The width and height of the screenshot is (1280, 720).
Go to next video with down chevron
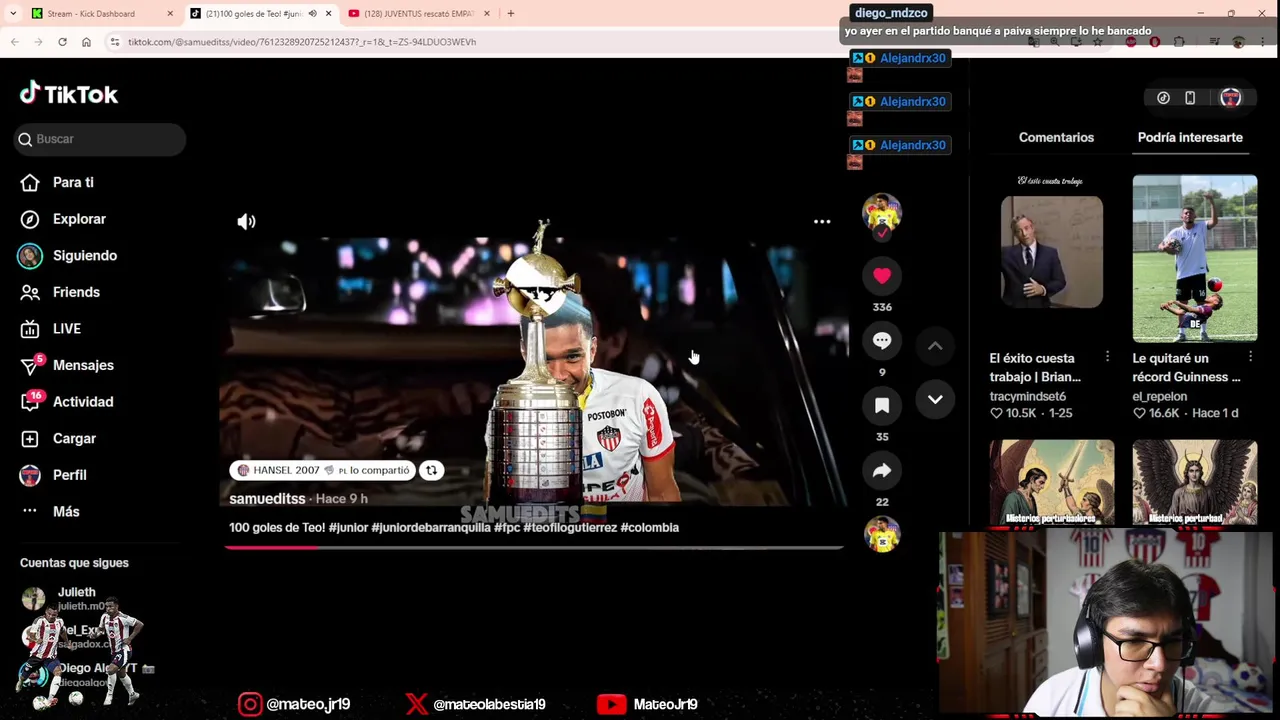[x=935, y=399]
